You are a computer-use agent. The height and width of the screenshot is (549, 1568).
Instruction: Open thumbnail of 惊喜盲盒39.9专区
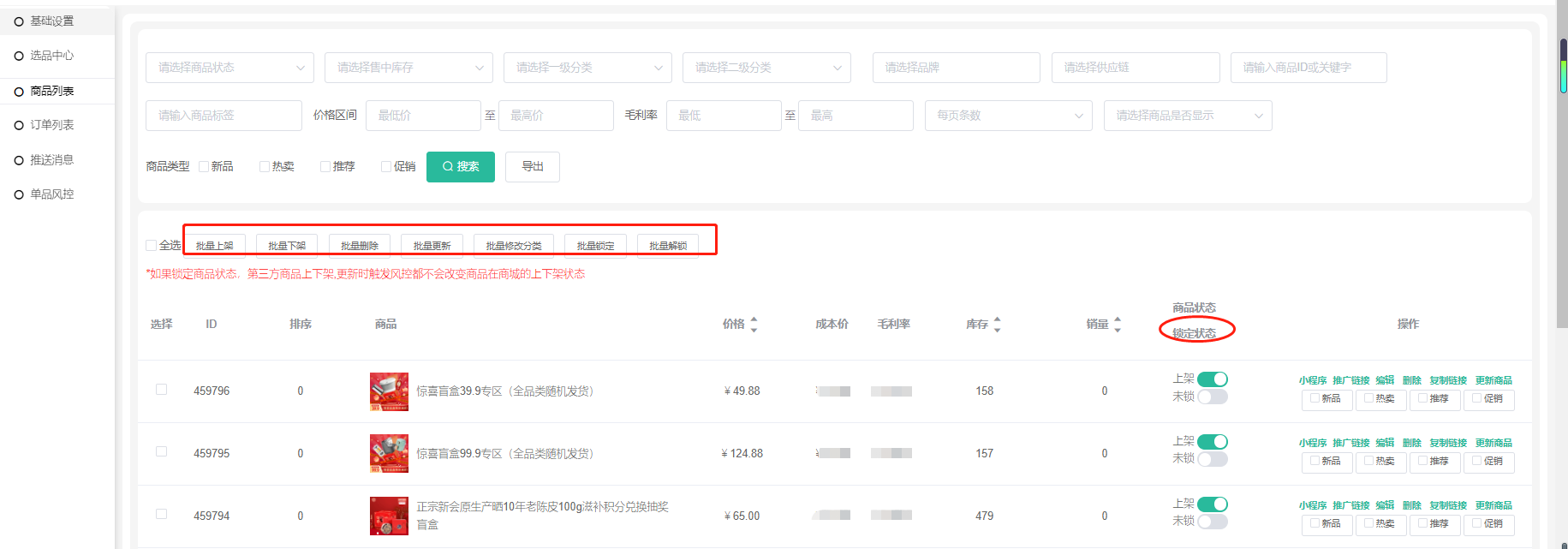[x=389, y=391]
